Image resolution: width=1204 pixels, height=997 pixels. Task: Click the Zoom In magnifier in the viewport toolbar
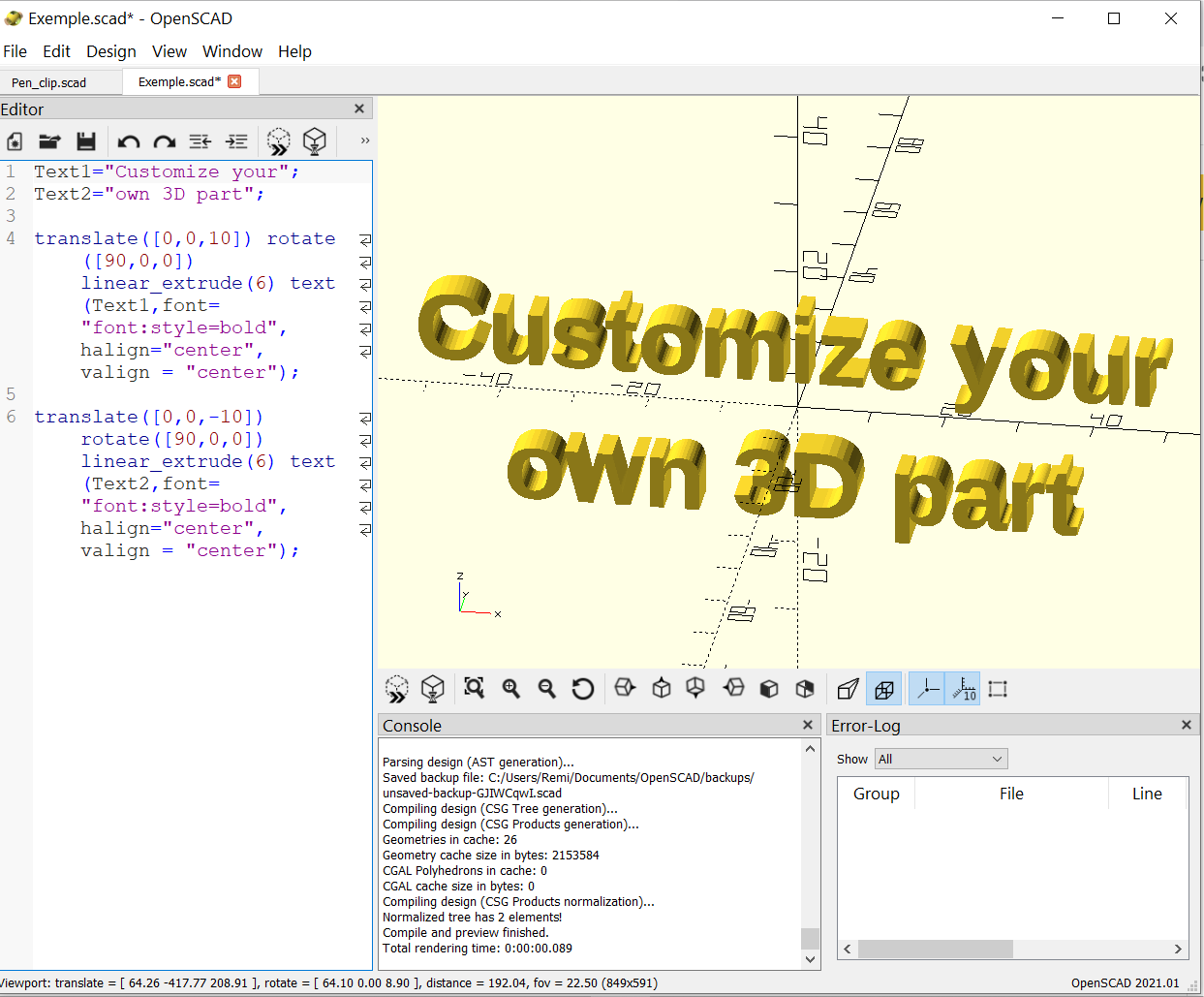(510, 688)
